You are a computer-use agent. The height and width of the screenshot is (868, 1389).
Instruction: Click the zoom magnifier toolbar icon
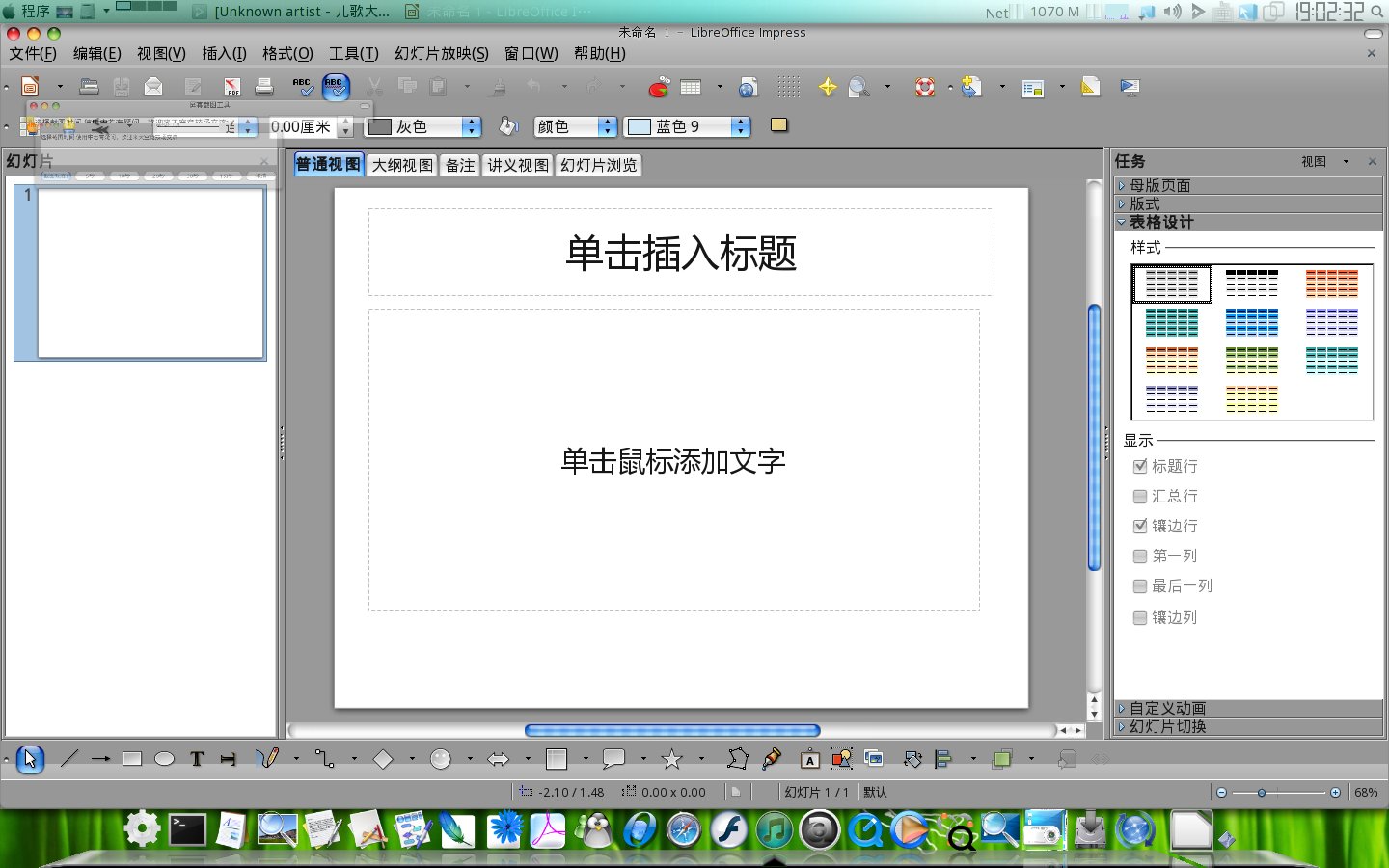(x=858, y=88)
